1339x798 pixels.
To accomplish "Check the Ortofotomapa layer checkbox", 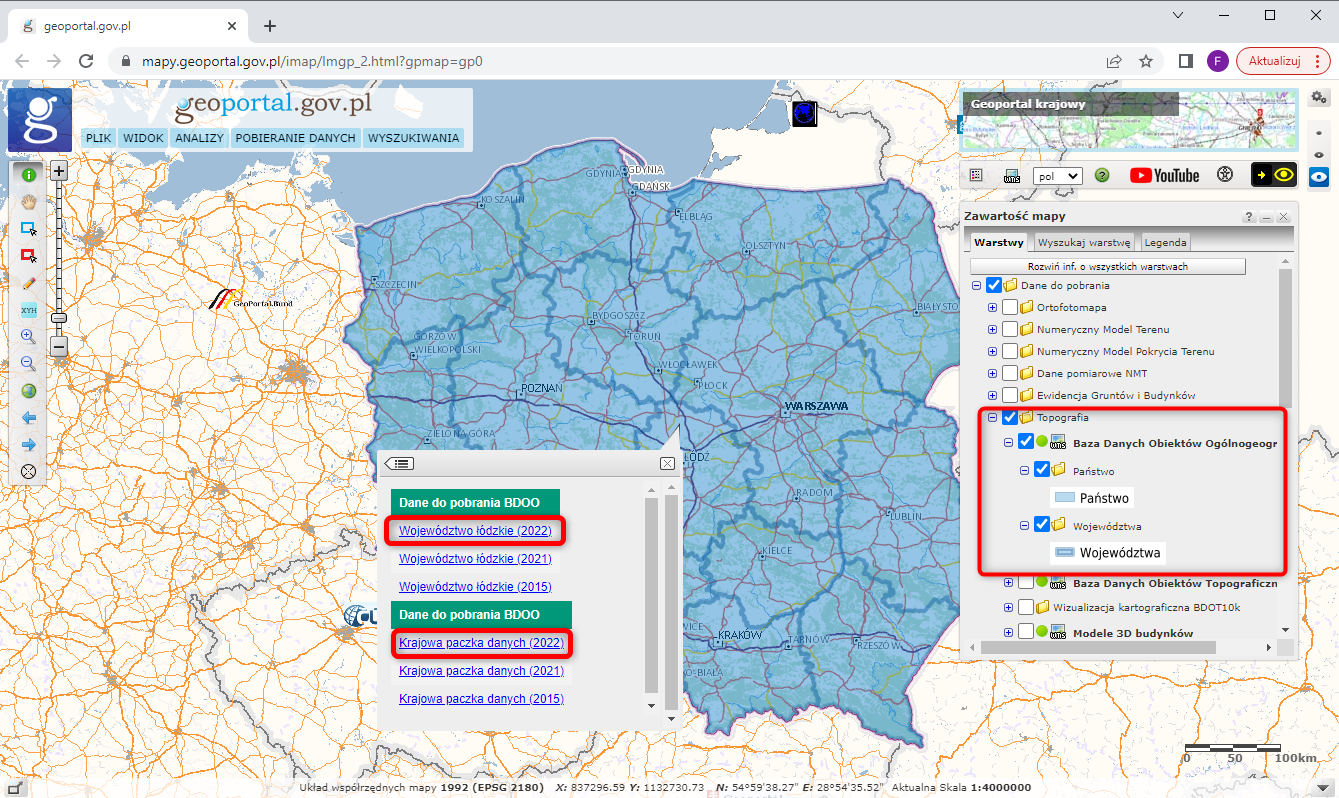I will [1010, 307].
